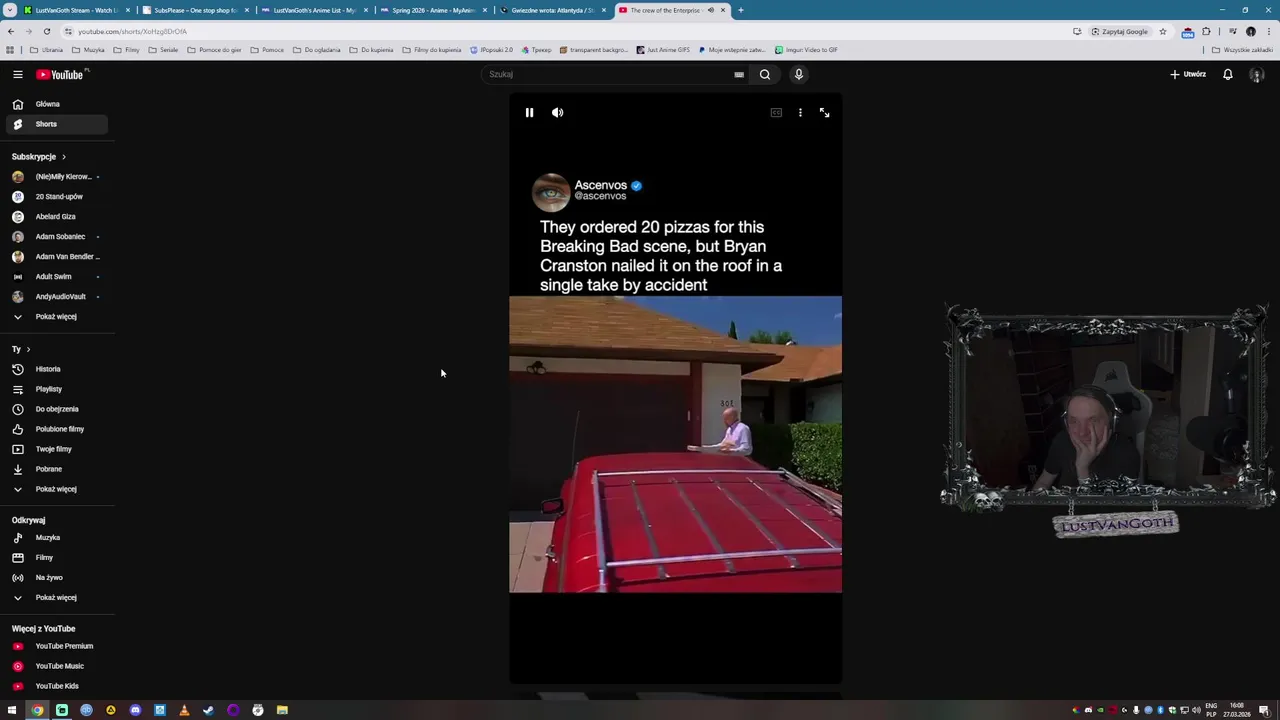Switch to the SubsPlease browser tab
1280x720 pixels.
click(x=195, y=10)
